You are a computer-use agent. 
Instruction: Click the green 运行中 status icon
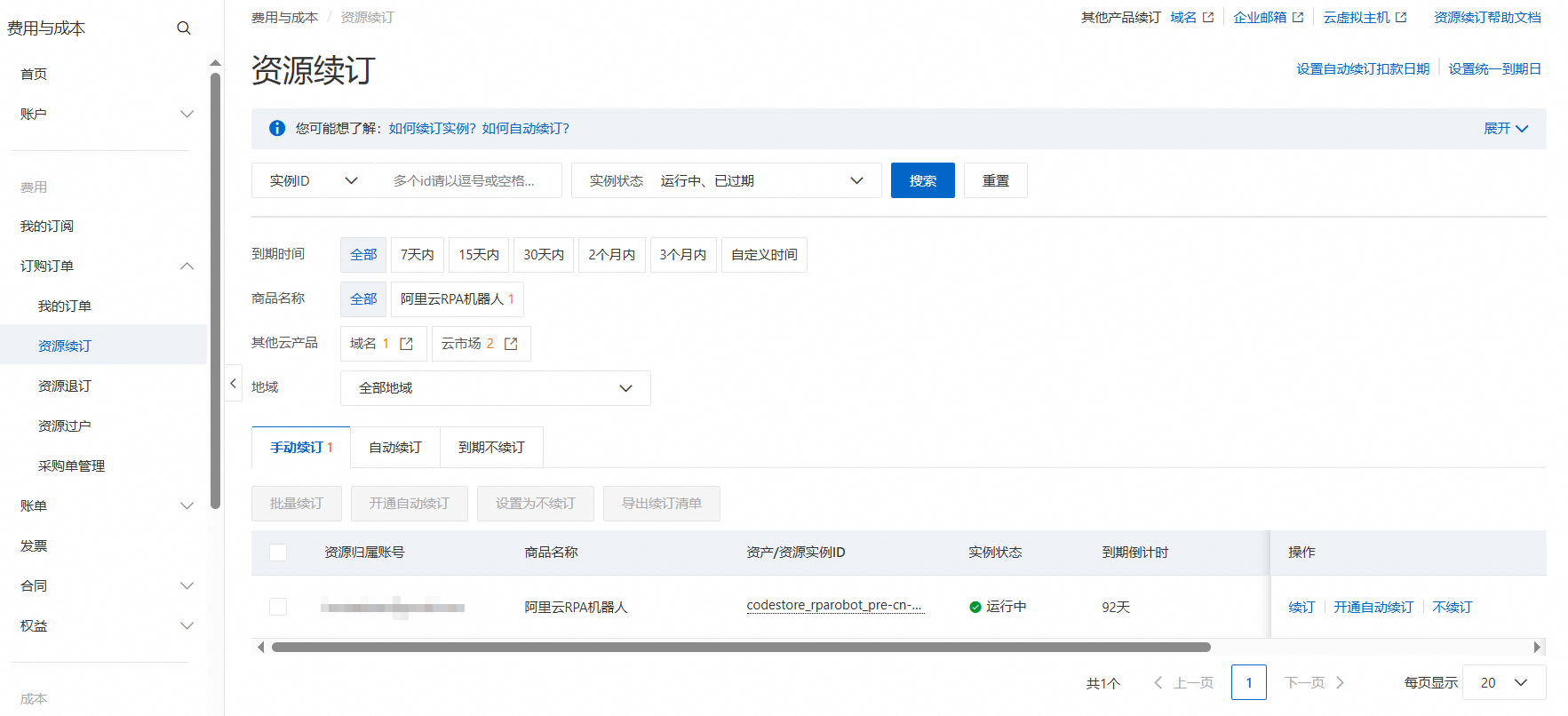[x=975, y=608]
